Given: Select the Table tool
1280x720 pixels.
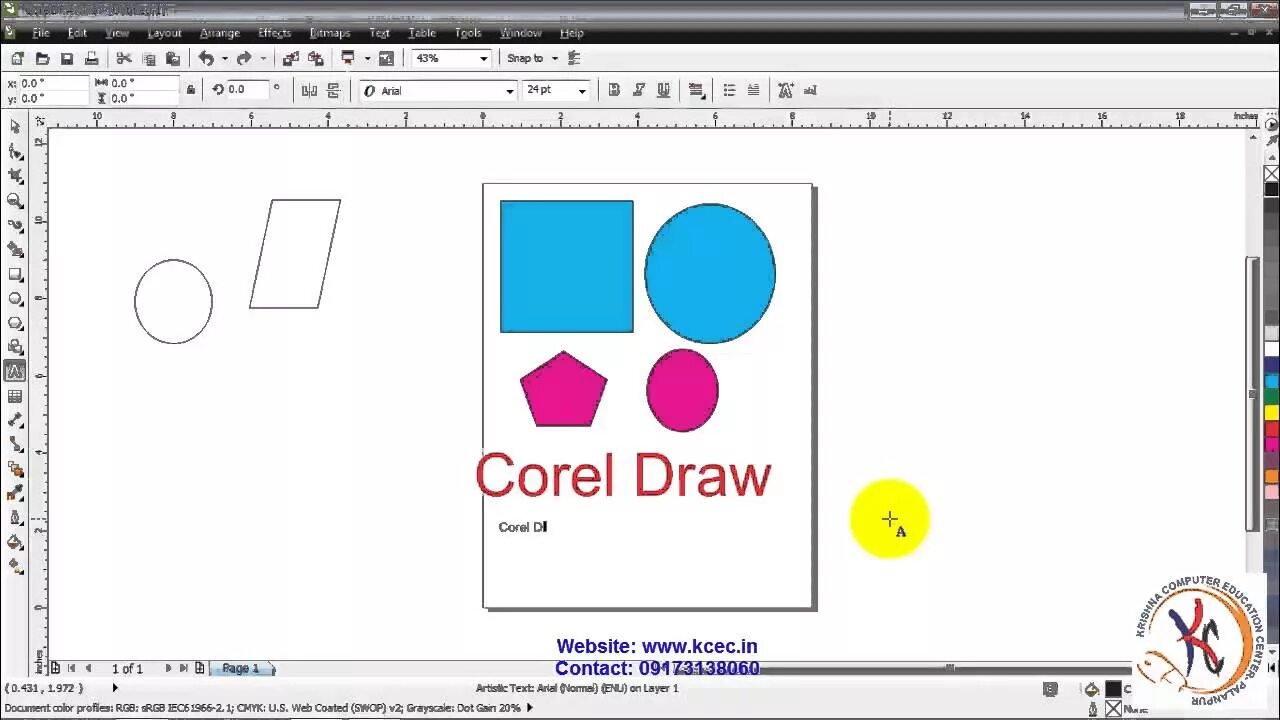Looking at the screenshot, I should coord(15,396).
